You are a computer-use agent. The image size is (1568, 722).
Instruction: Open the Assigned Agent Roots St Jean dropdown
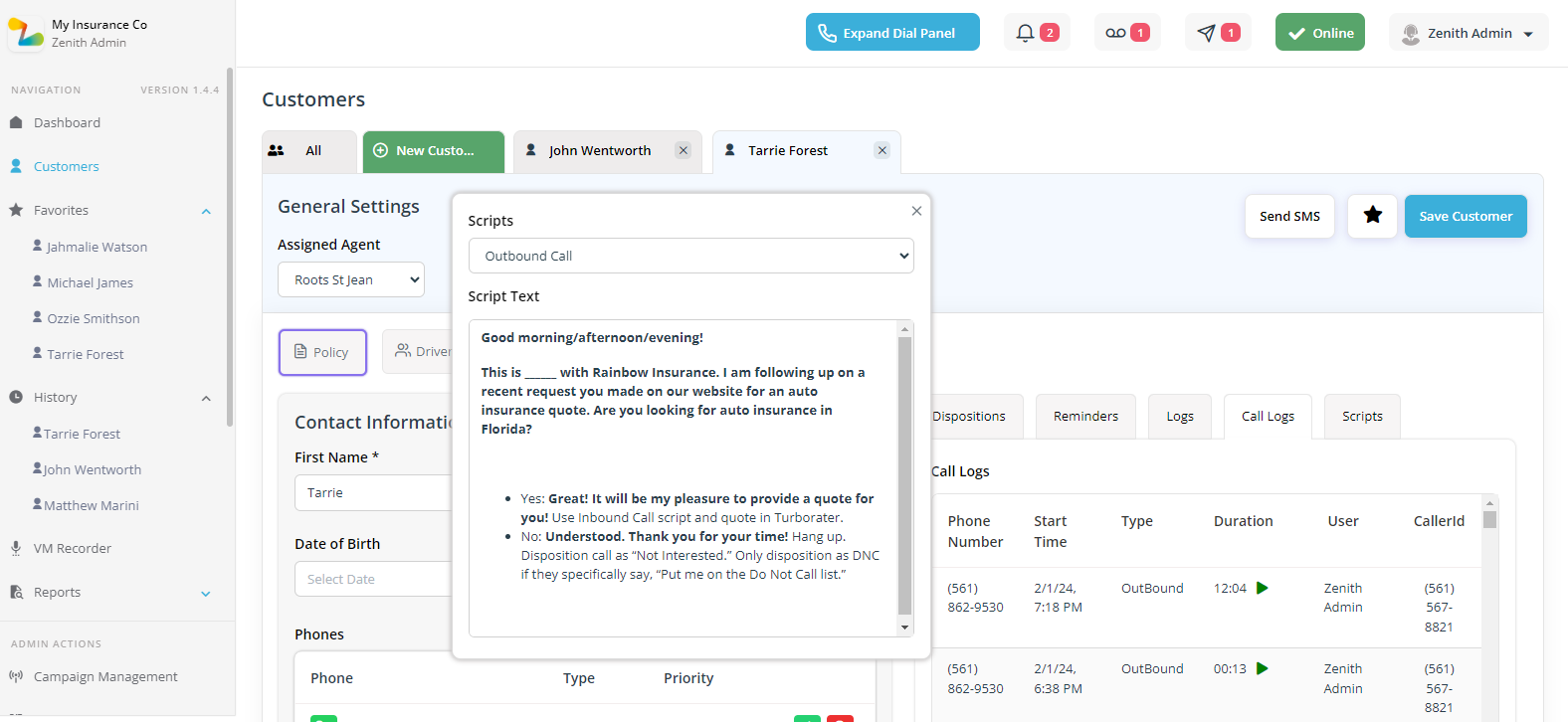351,279
